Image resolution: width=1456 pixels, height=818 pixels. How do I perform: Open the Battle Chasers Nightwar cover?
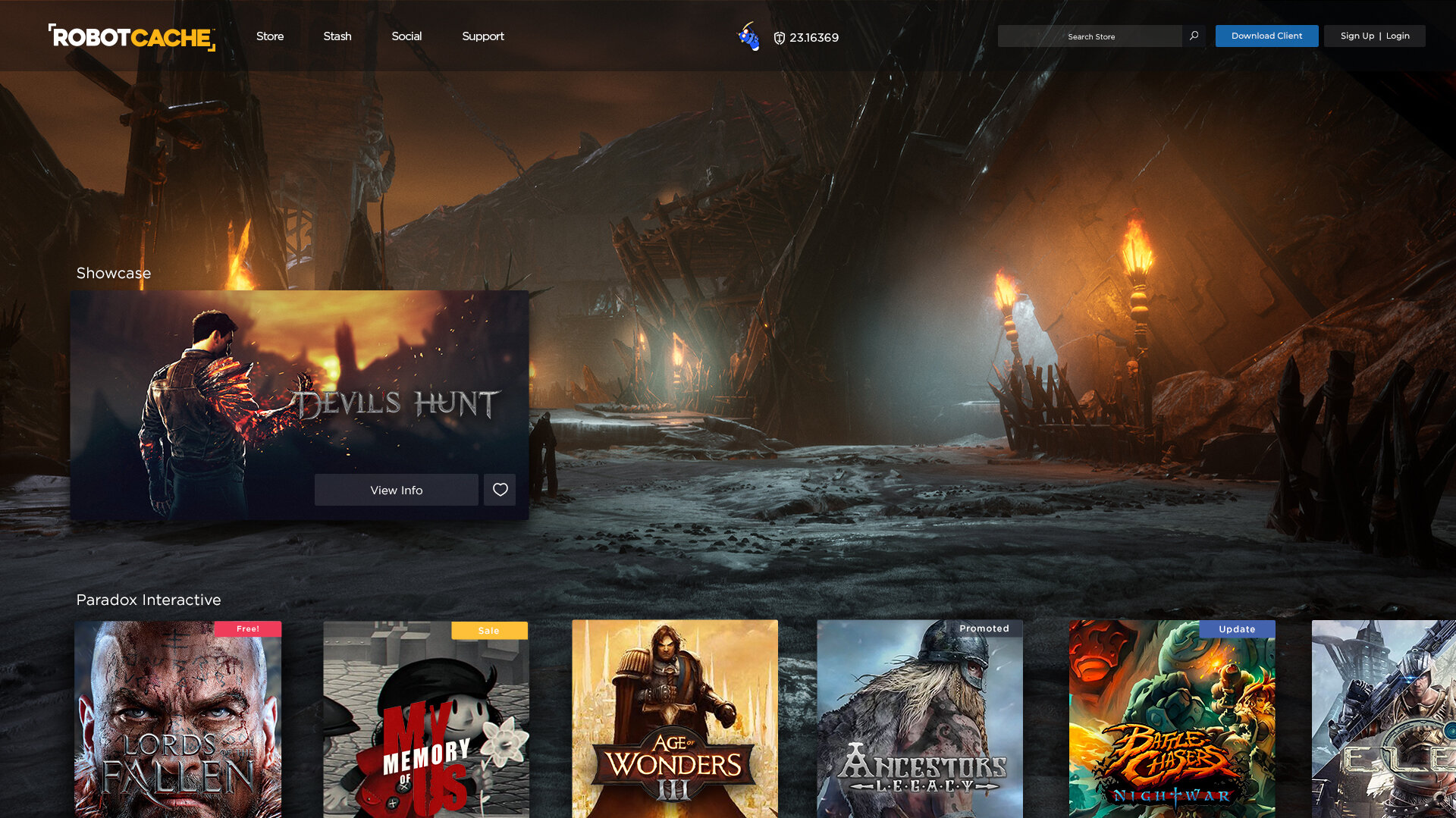tap(1172, 719)
